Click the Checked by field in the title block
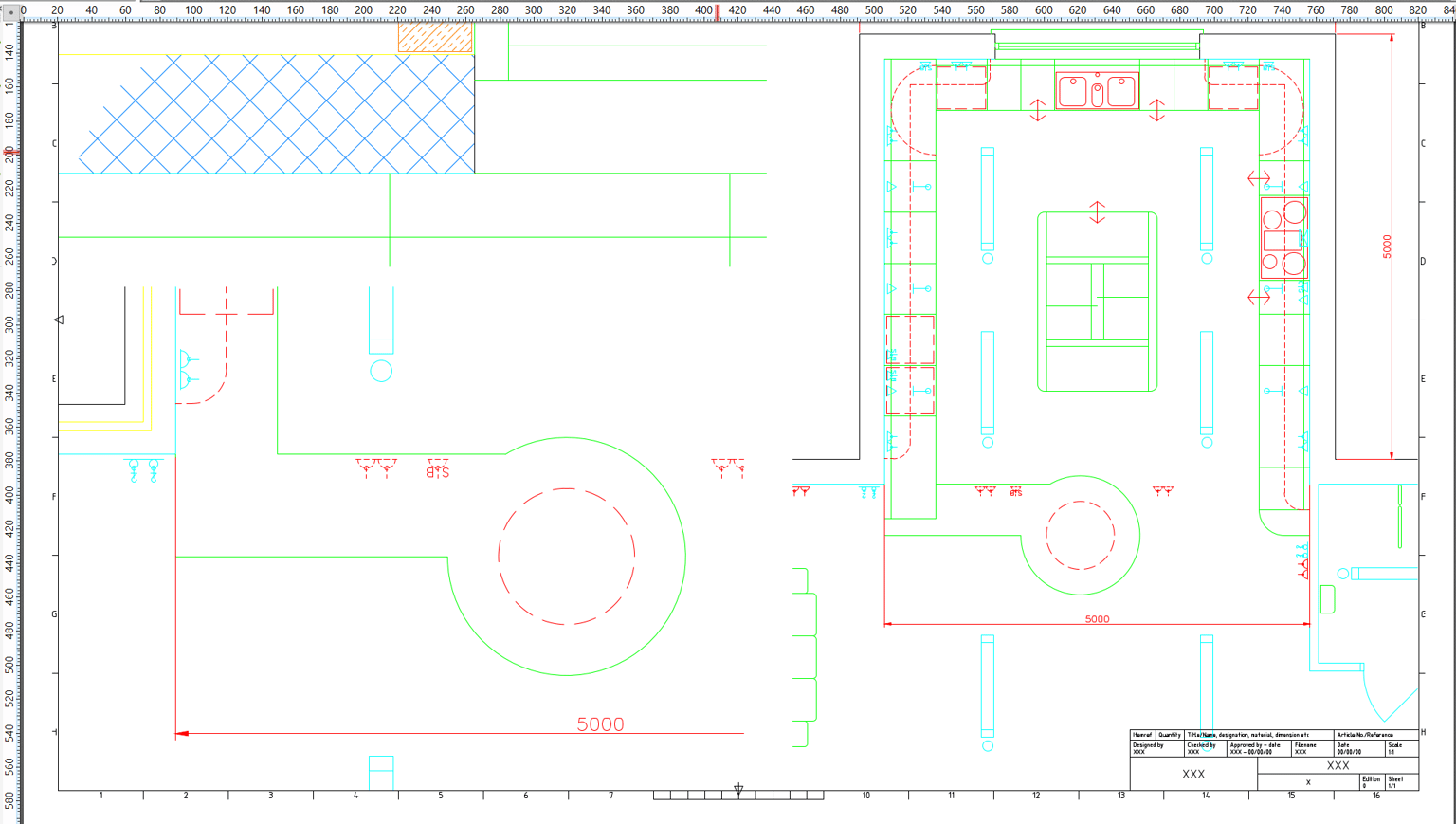The width and height of the screenshot is (1456, 824). pyautogui.click(x=1206, y=748)
